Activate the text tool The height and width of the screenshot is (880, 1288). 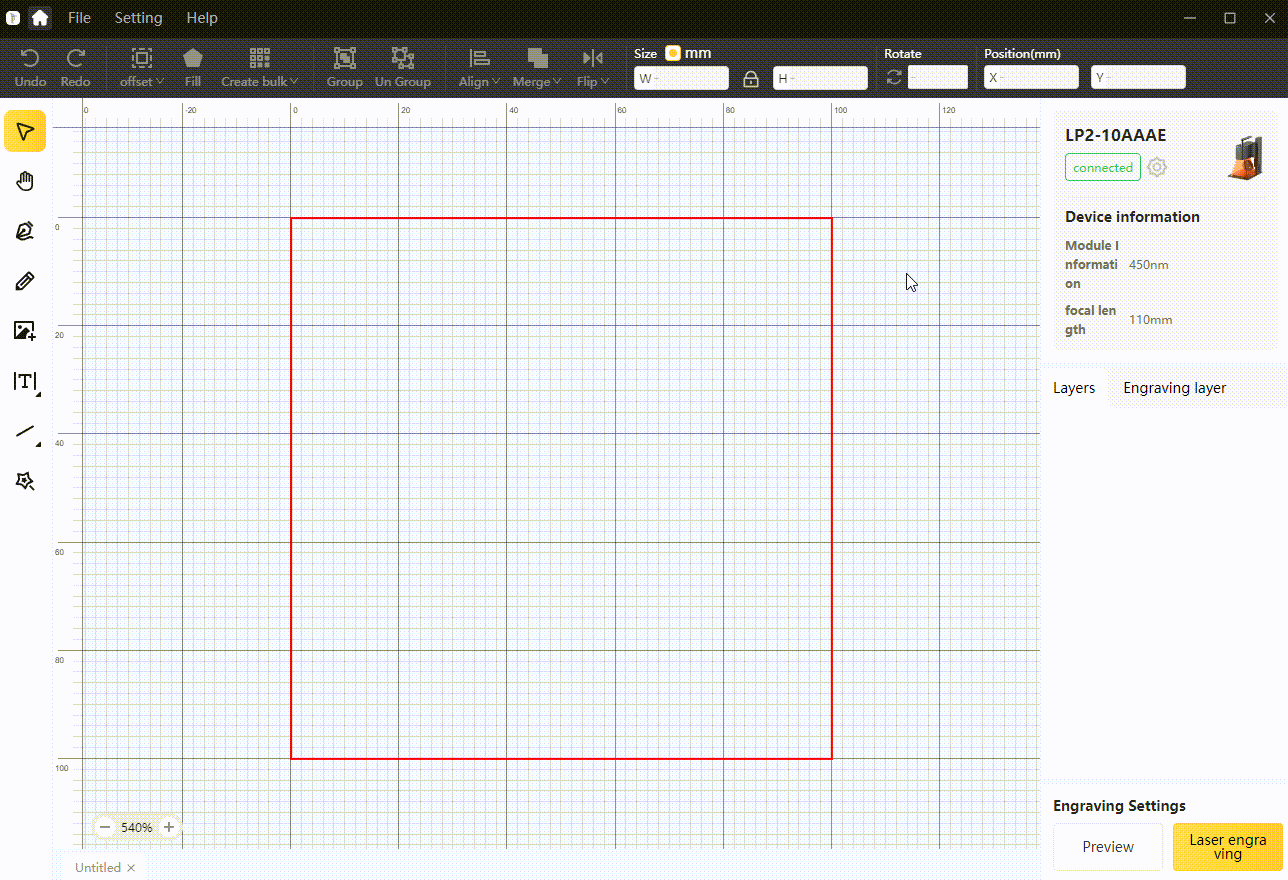tap(25, 381)
